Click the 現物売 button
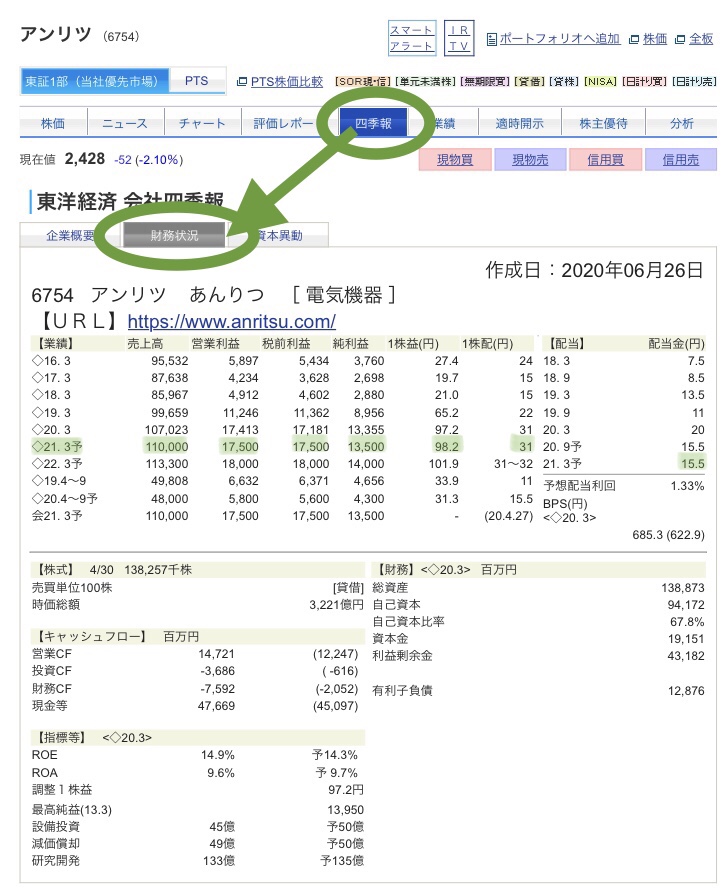 click(530, 160)
